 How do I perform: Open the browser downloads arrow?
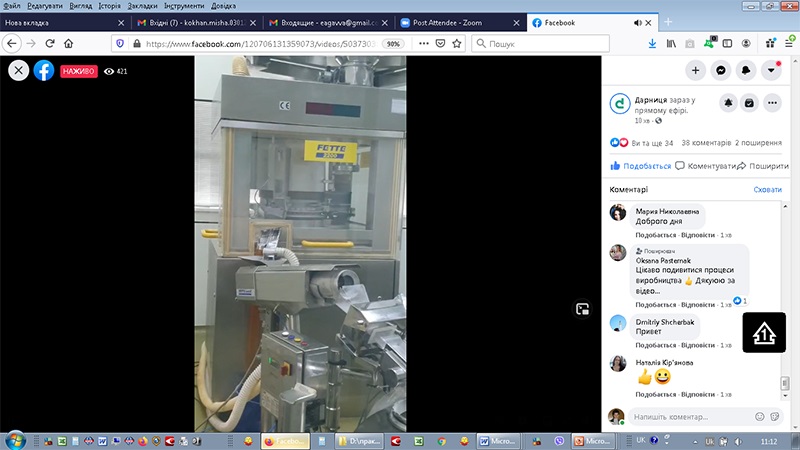(x=652, y=43)
